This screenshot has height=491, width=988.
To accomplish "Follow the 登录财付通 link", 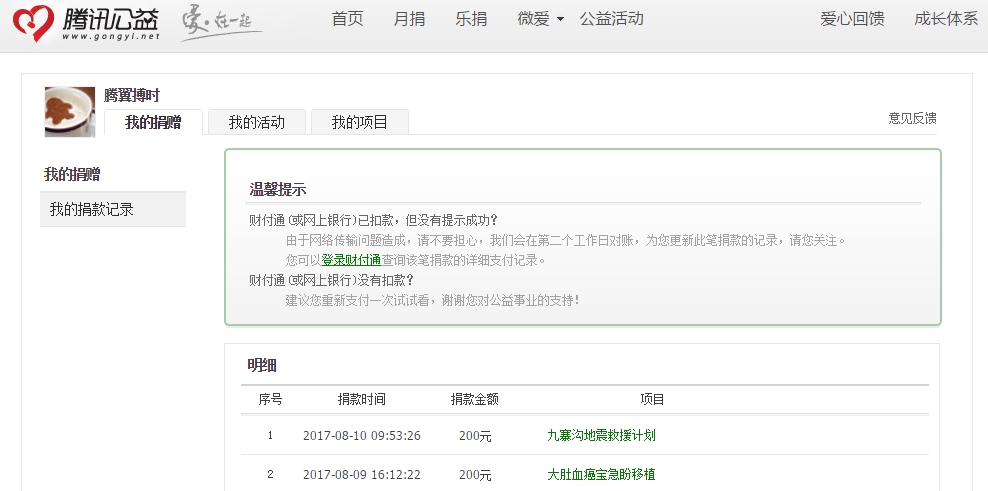I will tap(351, 260).
